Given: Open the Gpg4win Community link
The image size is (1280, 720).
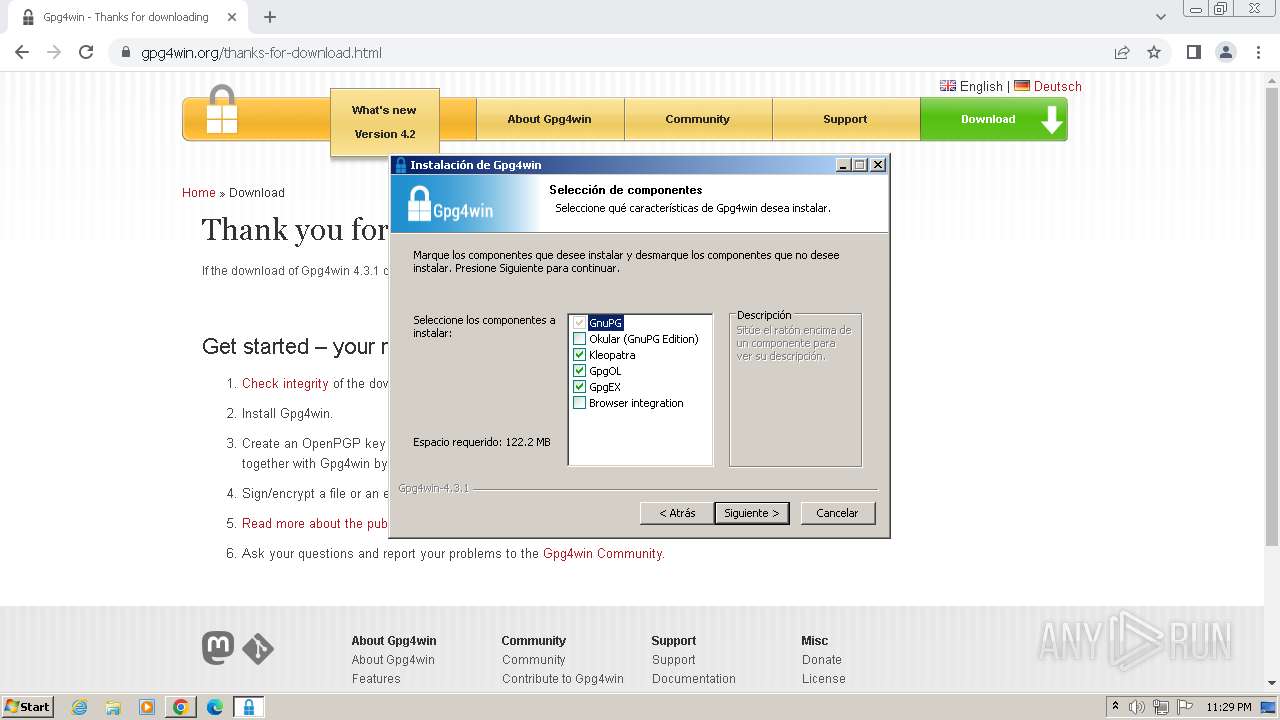Looking at the screenshot, I should coord(602,554).
